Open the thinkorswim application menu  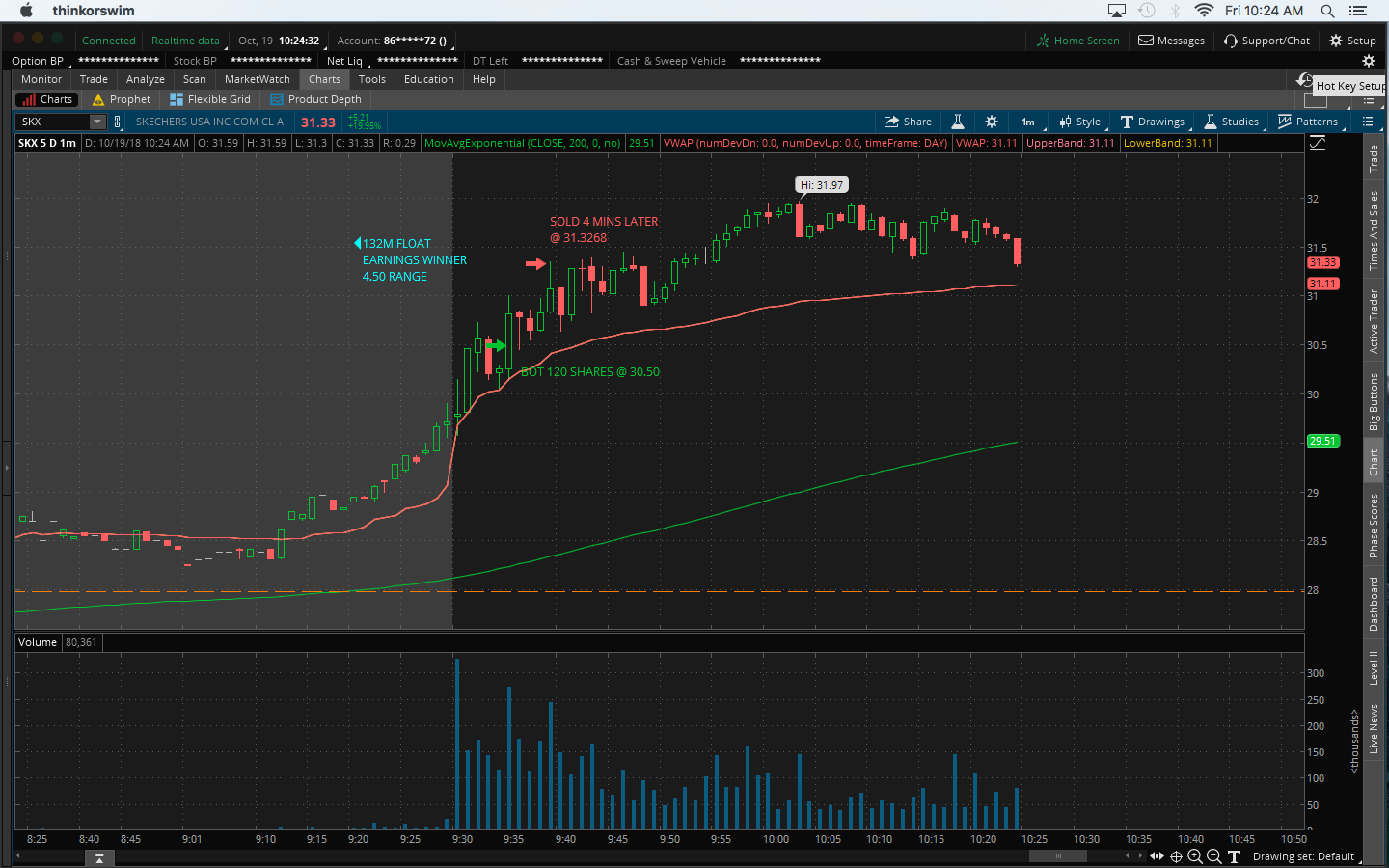point(94,11)
